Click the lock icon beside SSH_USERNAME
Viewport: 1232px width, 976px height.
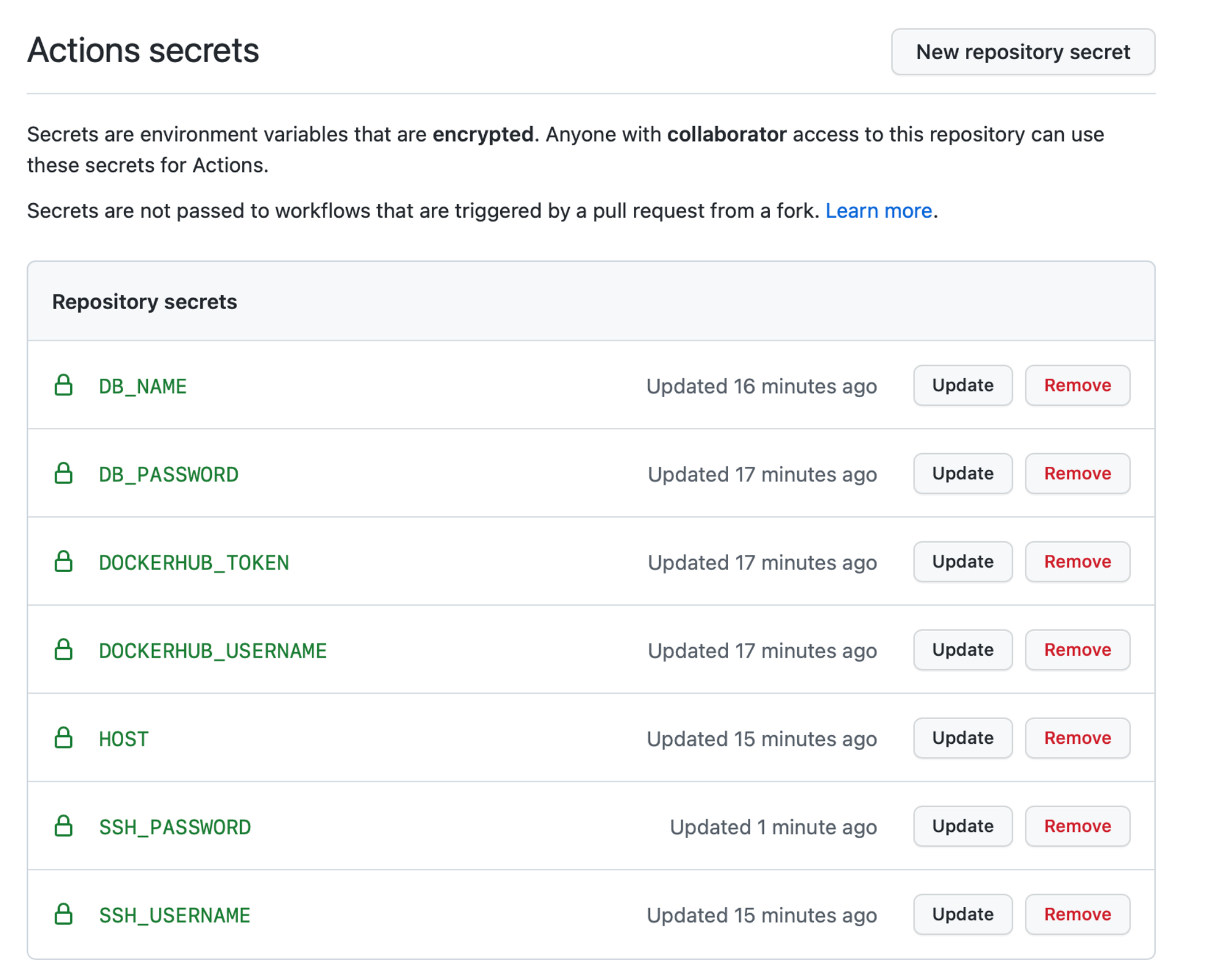(63, 914)
